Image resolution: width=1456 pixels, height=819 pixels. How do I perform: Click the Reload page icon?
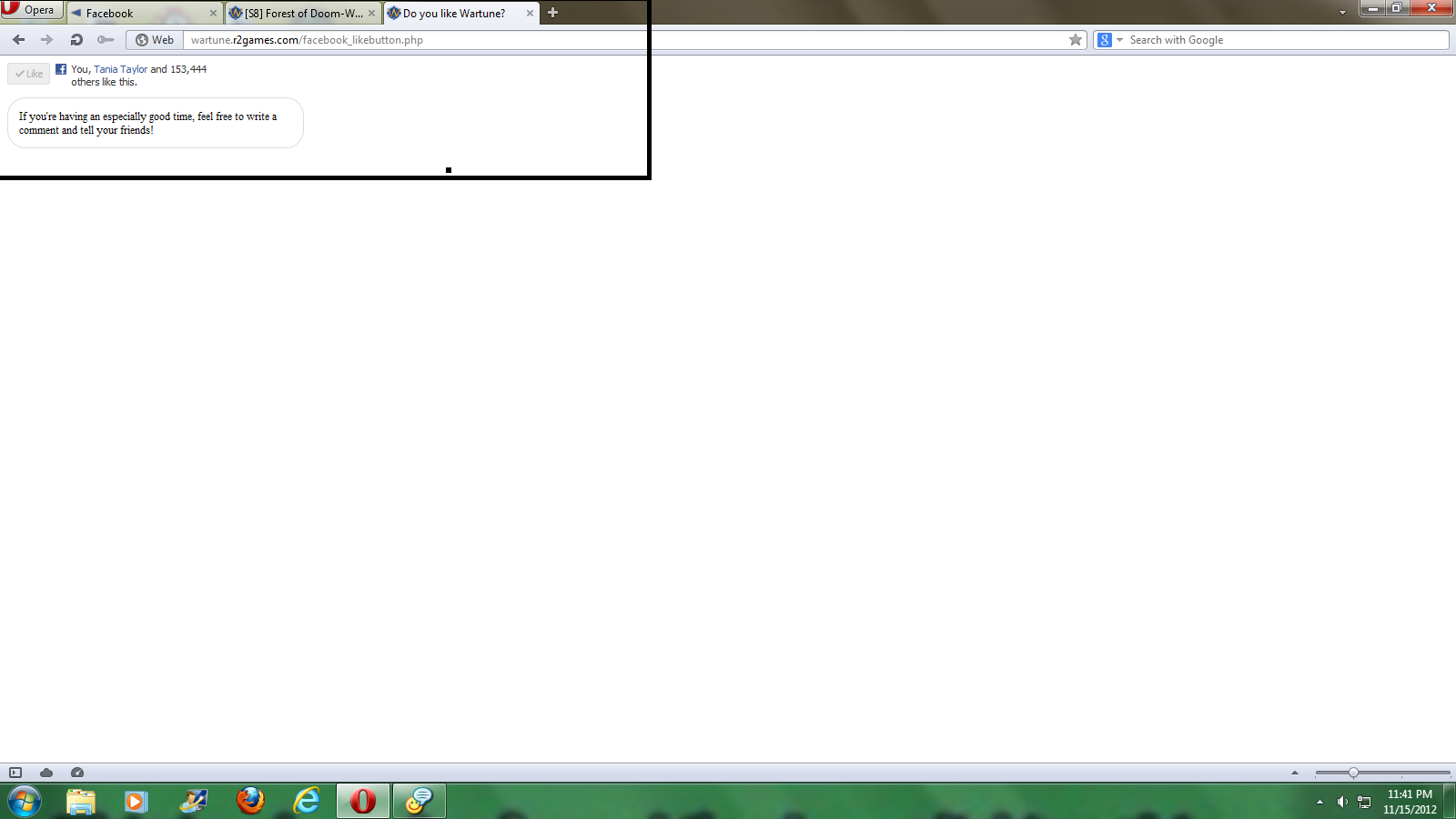[76, 40]
